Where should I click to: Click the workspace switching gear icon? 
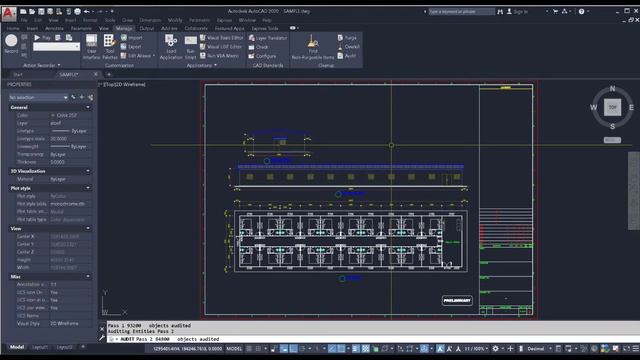pos(495,349)
